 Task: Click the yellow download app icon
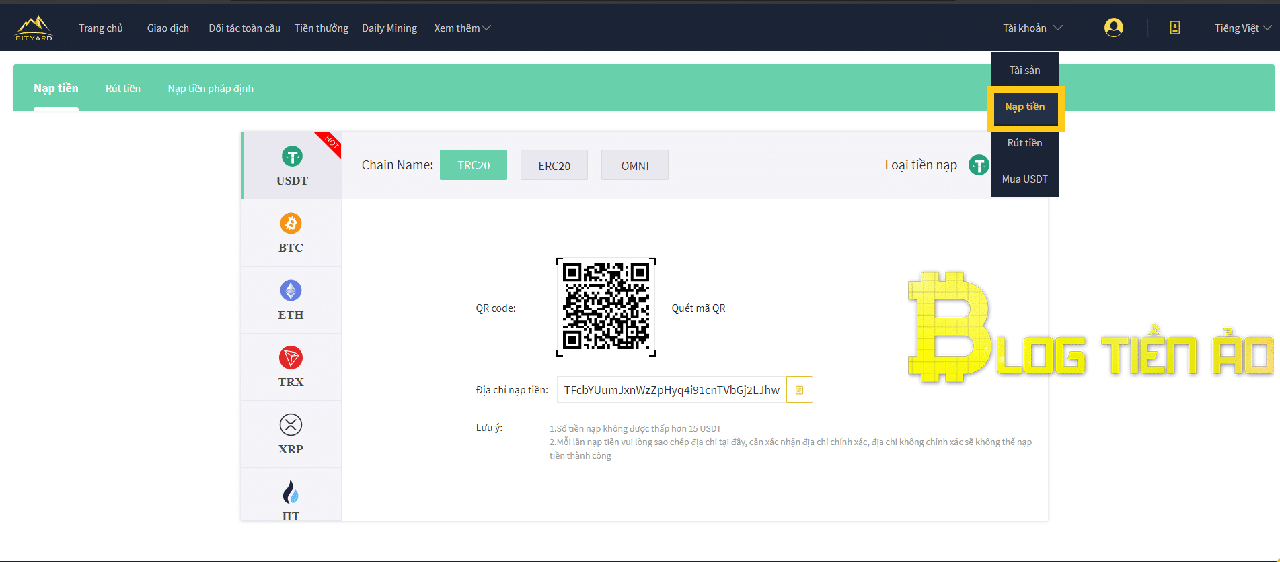point(1175,28)
